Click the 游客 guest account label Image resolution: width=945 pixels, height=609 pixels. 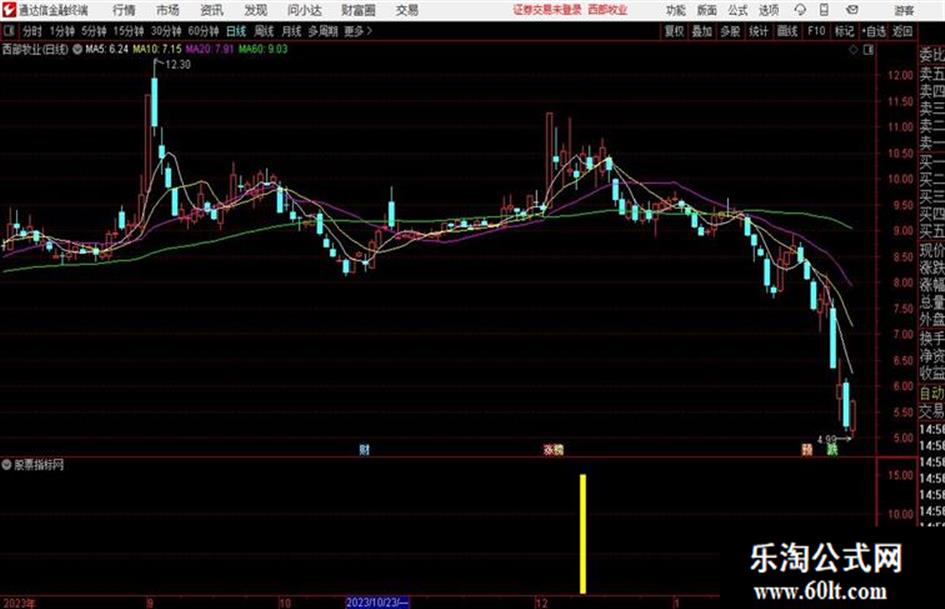click(x=904, y=10)
